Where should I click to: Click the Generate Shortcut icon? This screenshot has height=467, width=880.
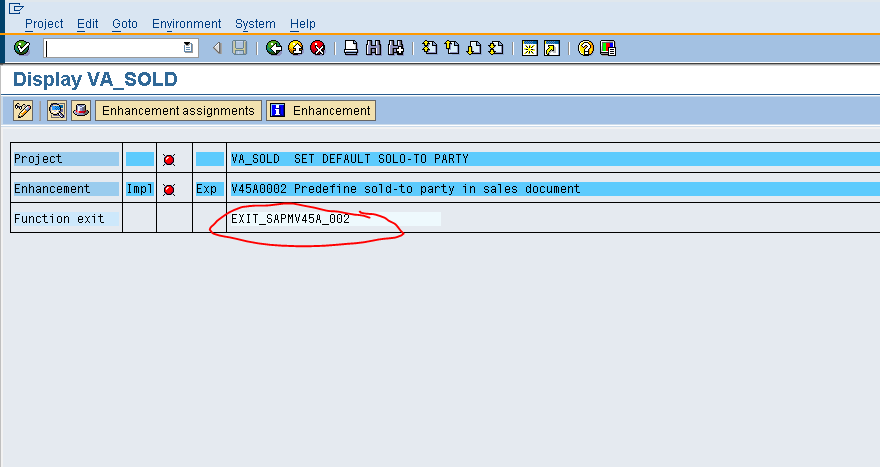552,48
